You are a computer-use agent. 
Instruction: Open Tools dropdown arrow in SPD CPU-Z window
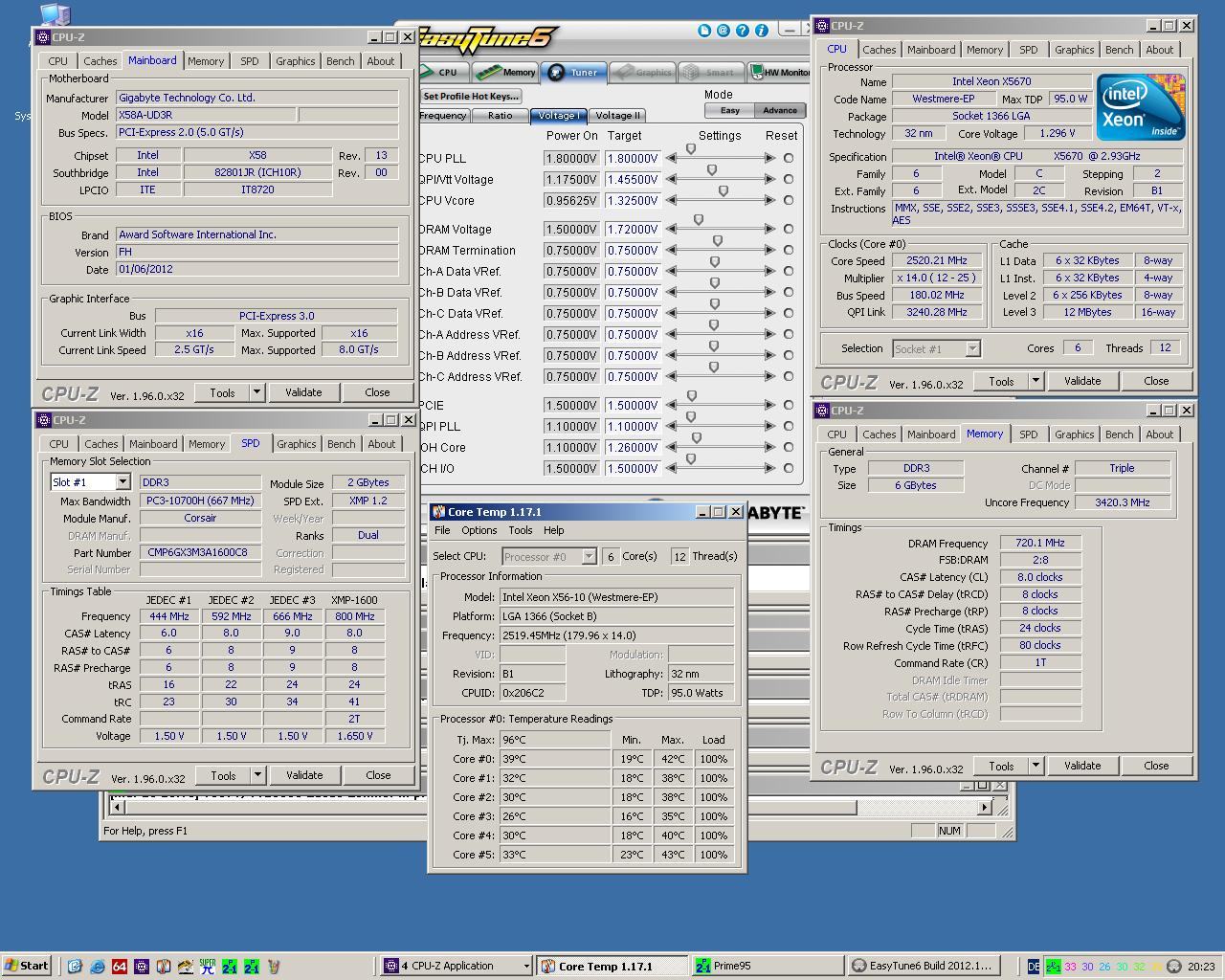(x=257, y=775)
